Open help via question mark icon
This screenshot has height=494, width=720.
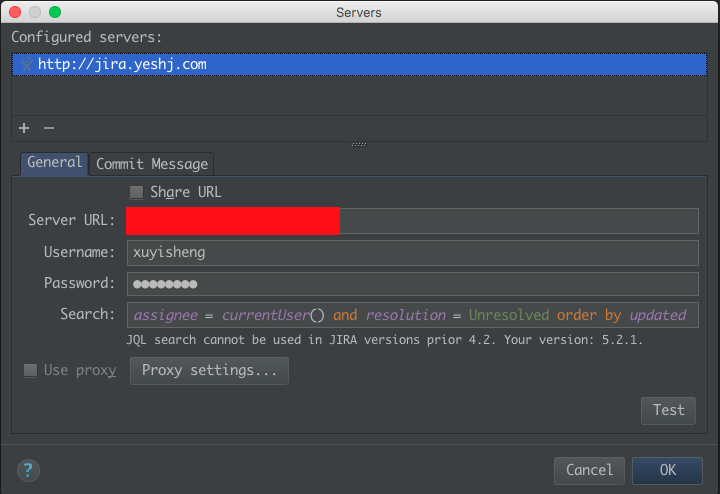(28, 470)
